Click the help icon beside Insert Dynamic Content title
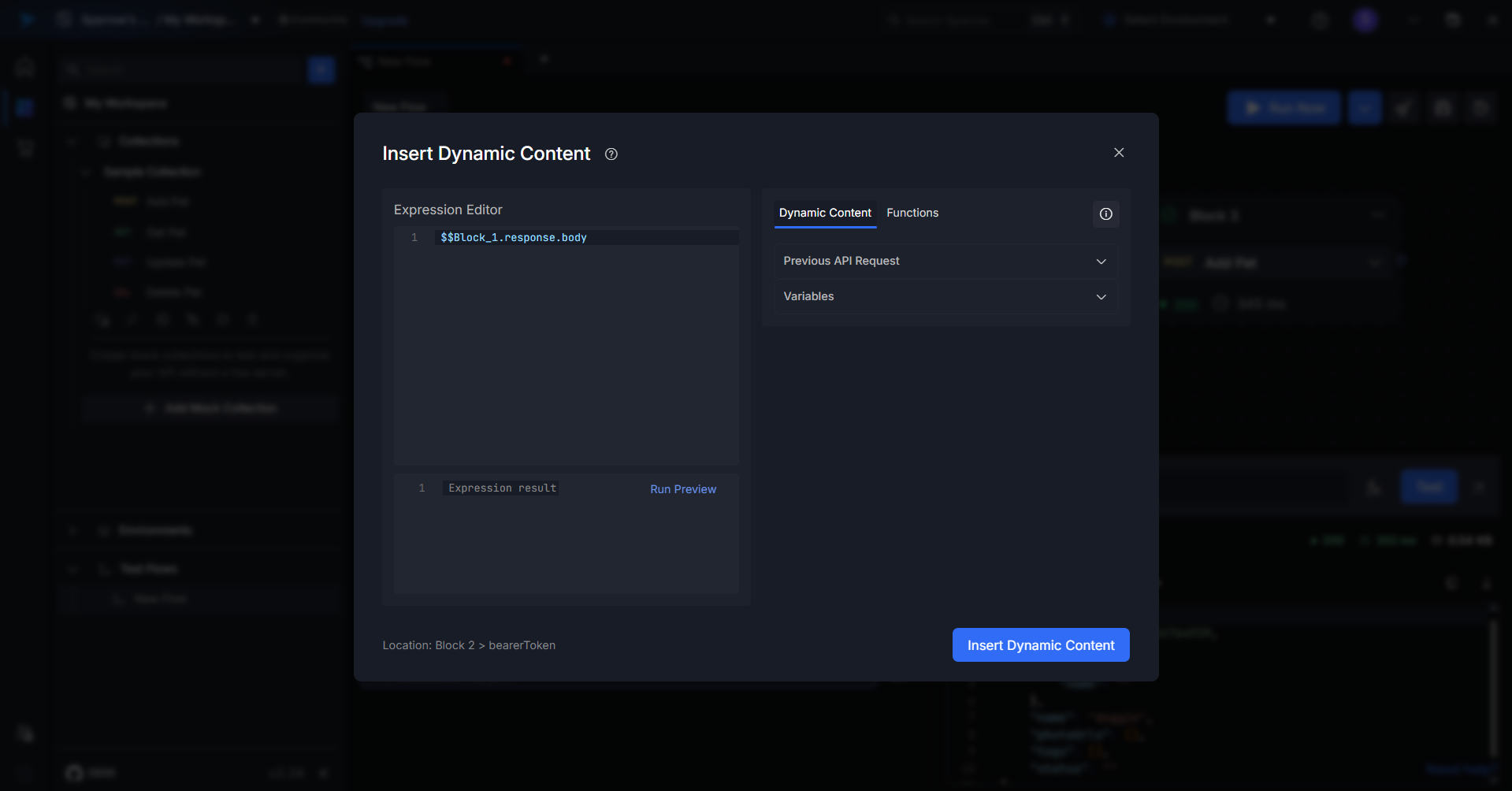This screenshot has width=1512, height=791. click(611, 154)
